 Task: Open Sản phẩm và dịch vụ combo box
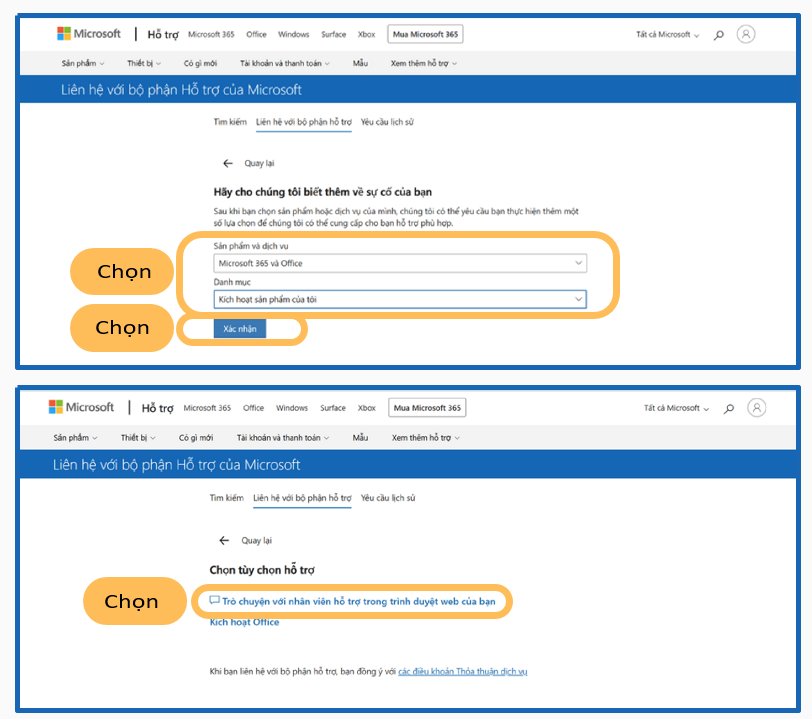point(400,263)
